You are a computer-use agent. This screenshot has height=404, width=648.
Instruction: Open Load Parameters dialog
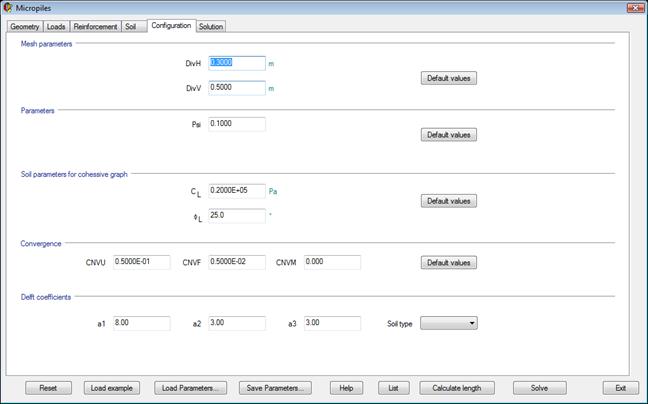(x=190, y=388)
